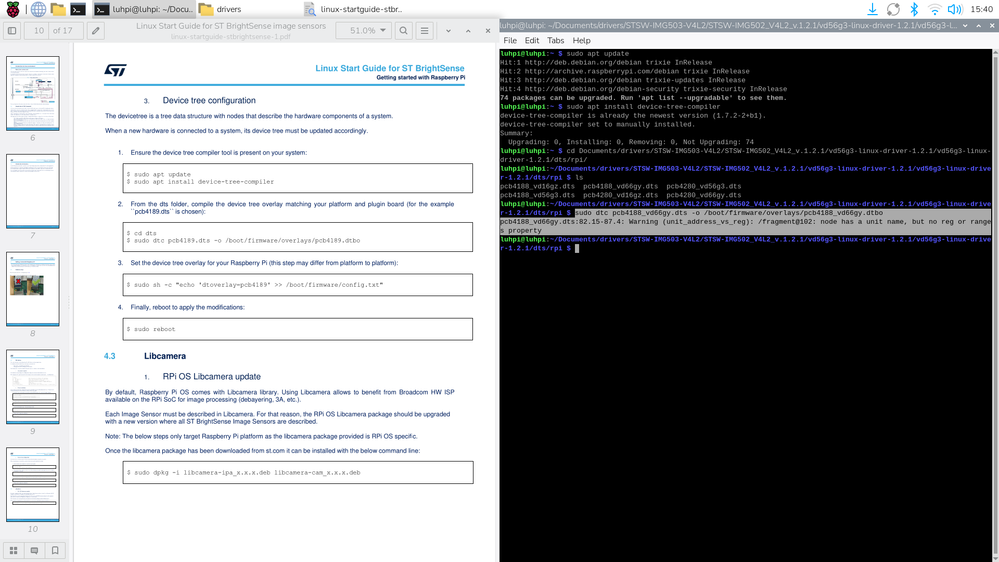Viewport: 999px width, 562px height.
Task: Switch sidebar to bookmarks view
Action: pos(55,551)
